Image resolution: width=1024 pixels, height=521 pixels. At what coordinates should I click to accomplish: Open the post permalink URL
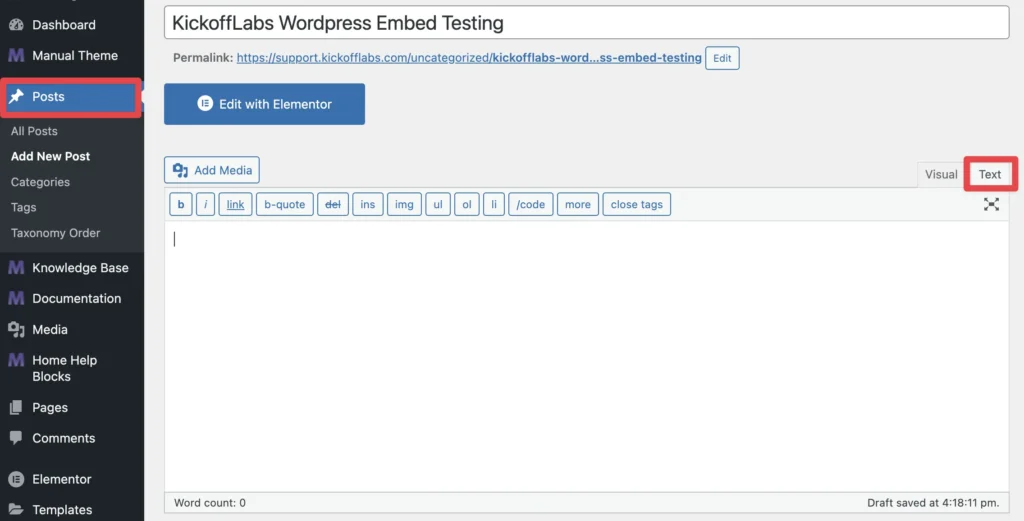[469, 57]
